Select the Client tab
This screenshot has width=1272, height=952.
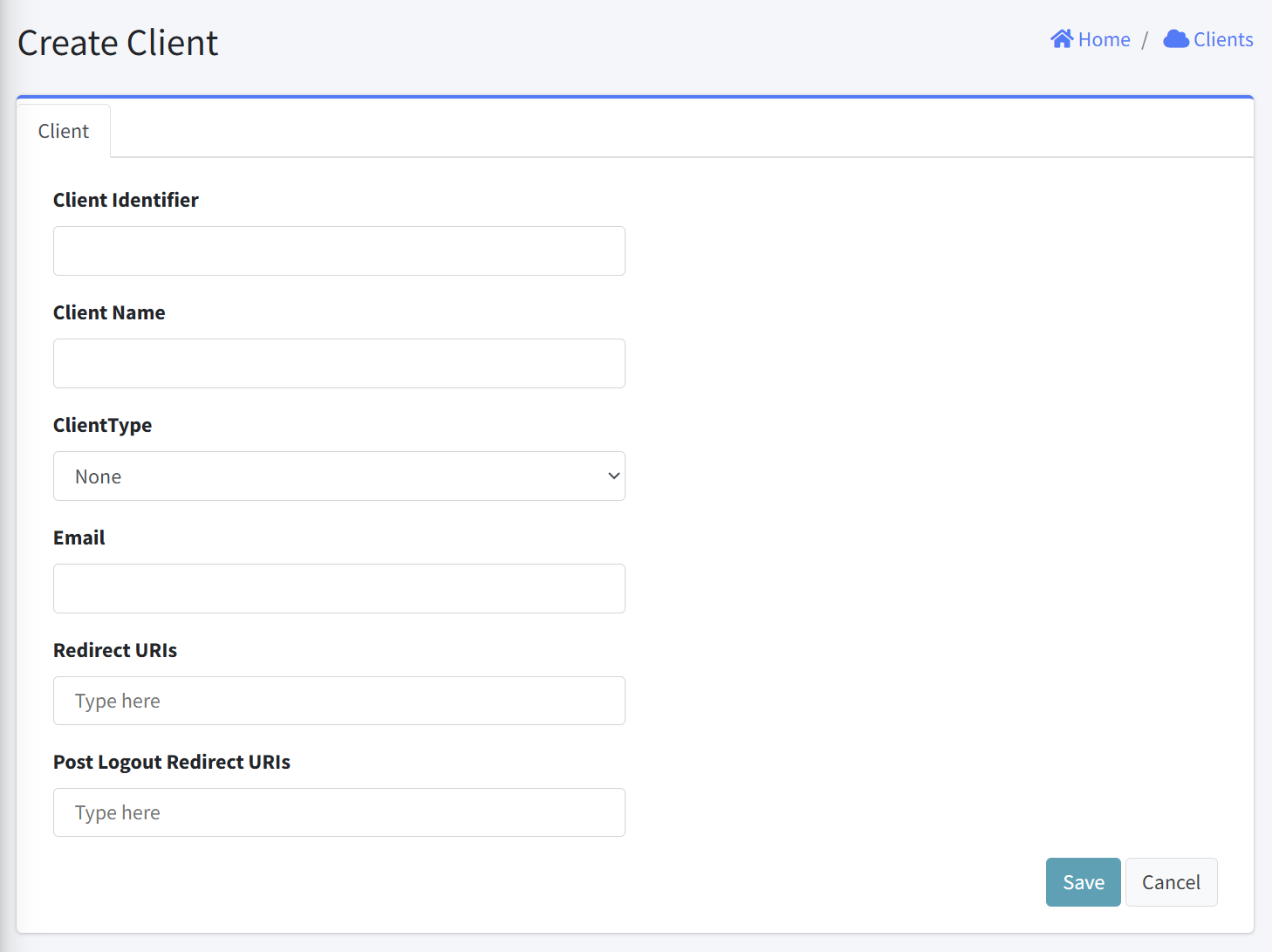pos(64,131)
